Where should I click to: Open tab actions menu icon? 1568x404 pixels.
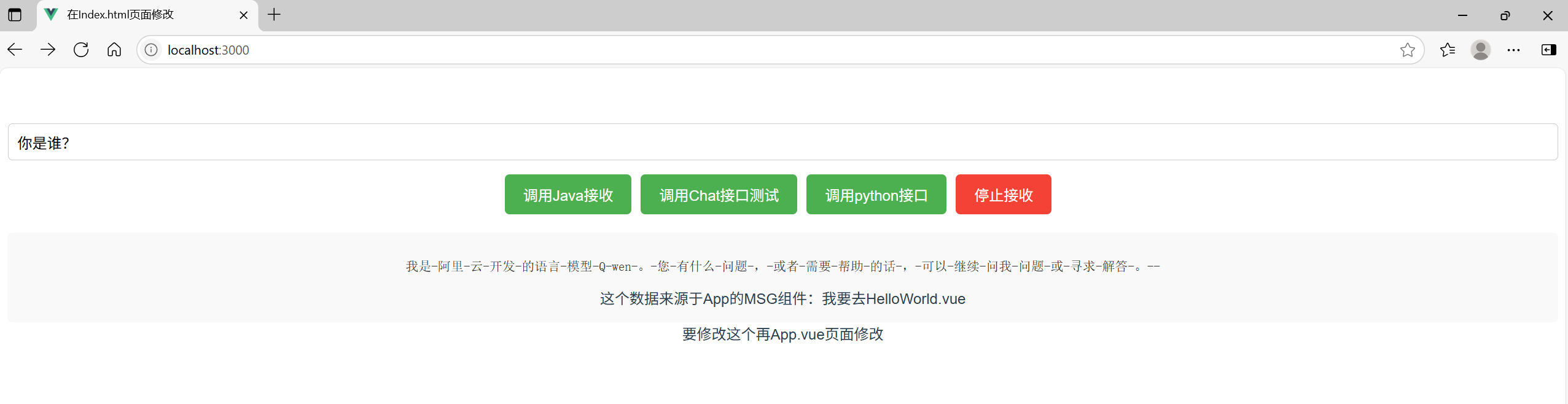[15, 15]
